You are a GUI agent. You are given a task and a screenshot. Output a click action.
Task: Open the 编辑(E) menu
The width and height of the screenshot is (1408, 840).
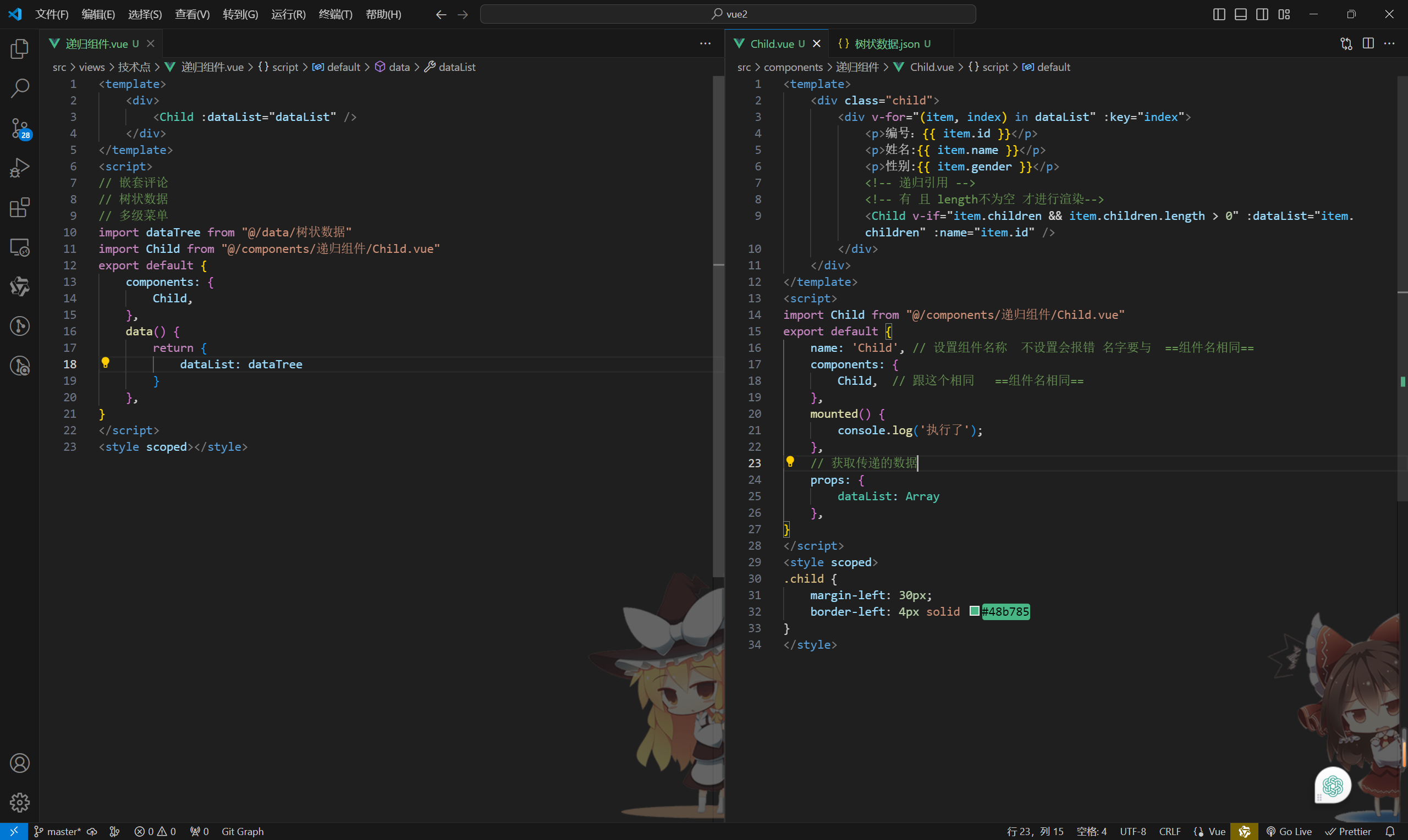coord(98,14)
